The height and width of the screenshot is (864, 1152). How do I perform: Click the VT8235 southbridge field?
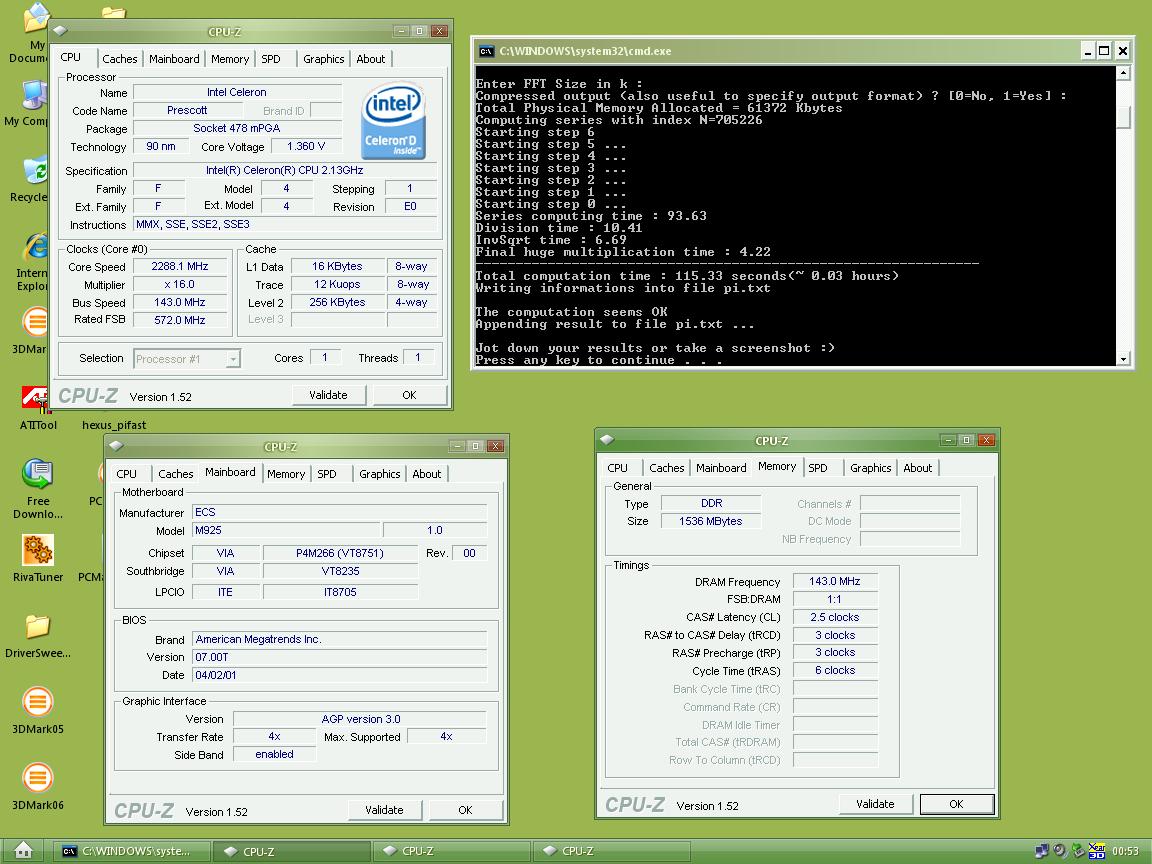point(340,571)
